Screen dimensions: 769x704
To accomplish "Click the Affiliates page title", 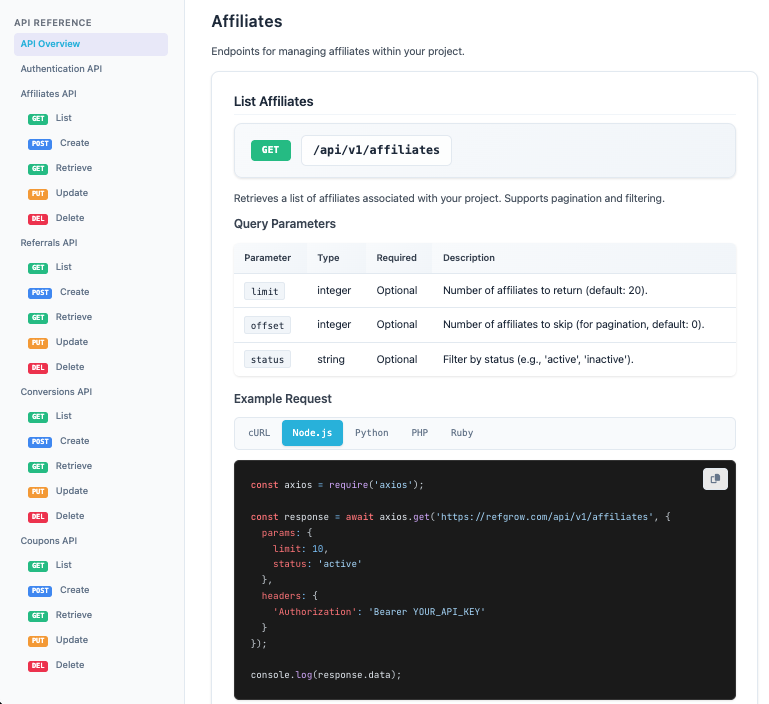I will [x=247, y=22].
